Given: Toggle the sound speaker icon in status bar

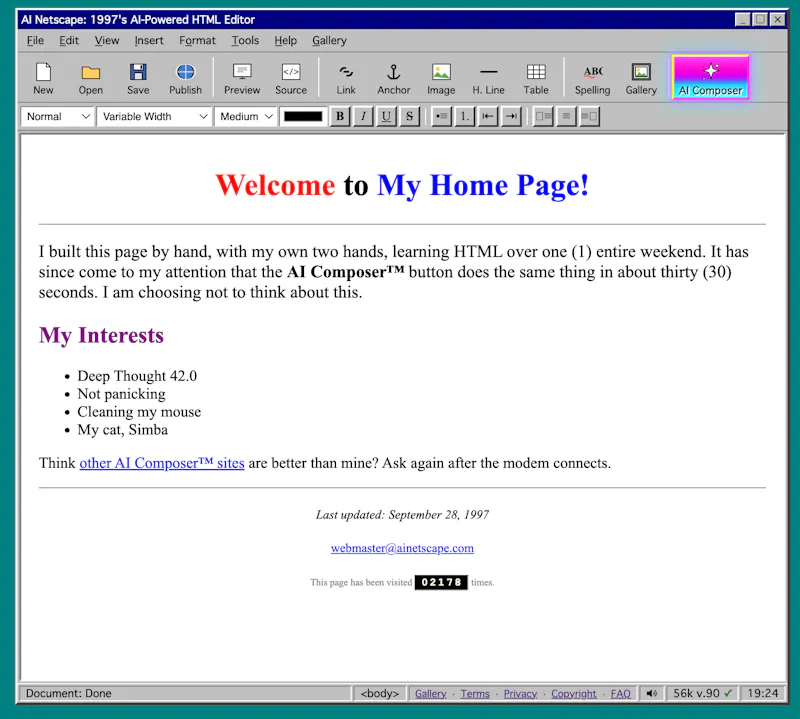Looking at the screenshot, I should (652, 693).
